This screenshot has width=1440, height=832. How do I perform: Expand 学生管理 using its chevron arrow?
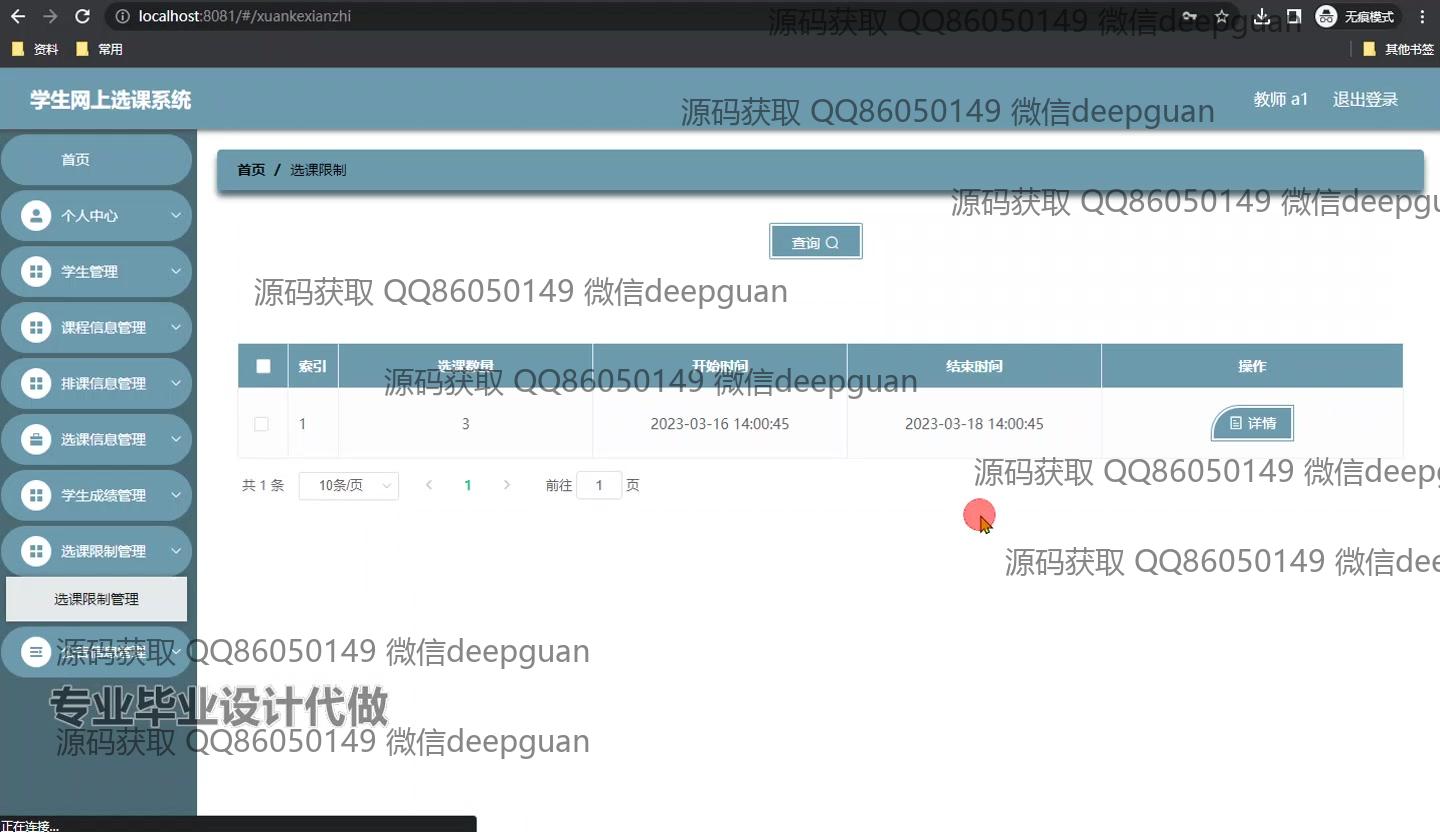176,272
